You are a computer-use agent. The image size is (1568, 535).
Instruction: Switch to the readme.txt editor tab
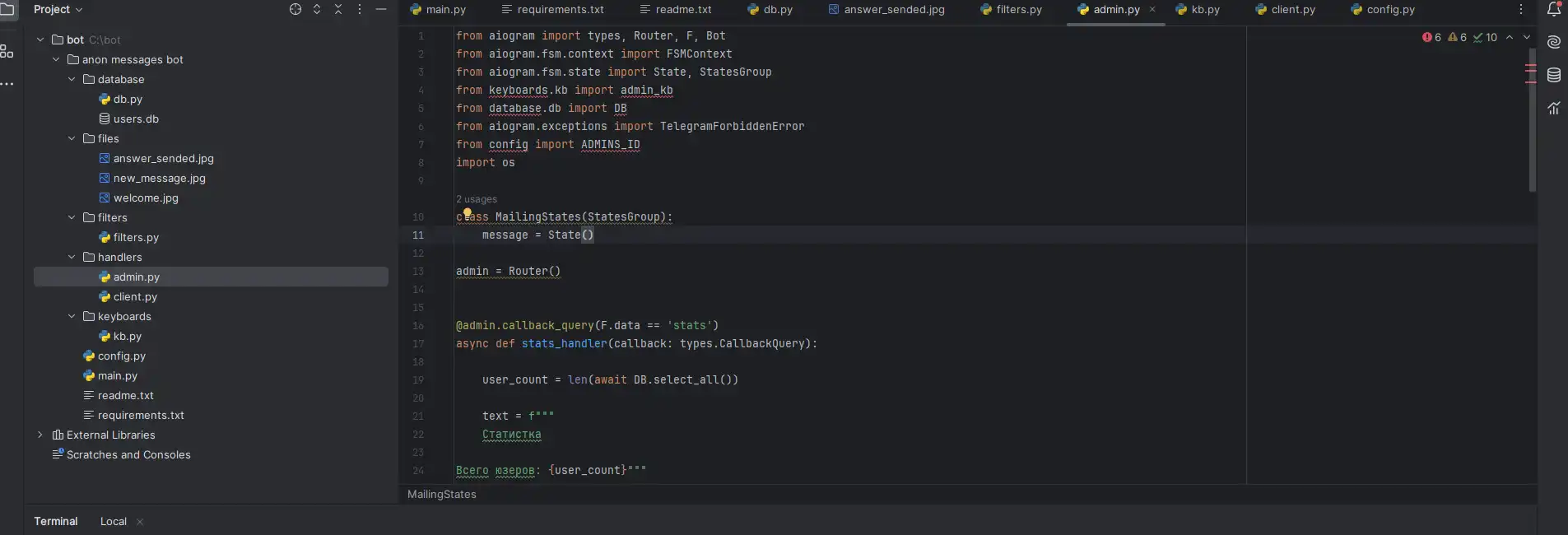coord(676,10)
